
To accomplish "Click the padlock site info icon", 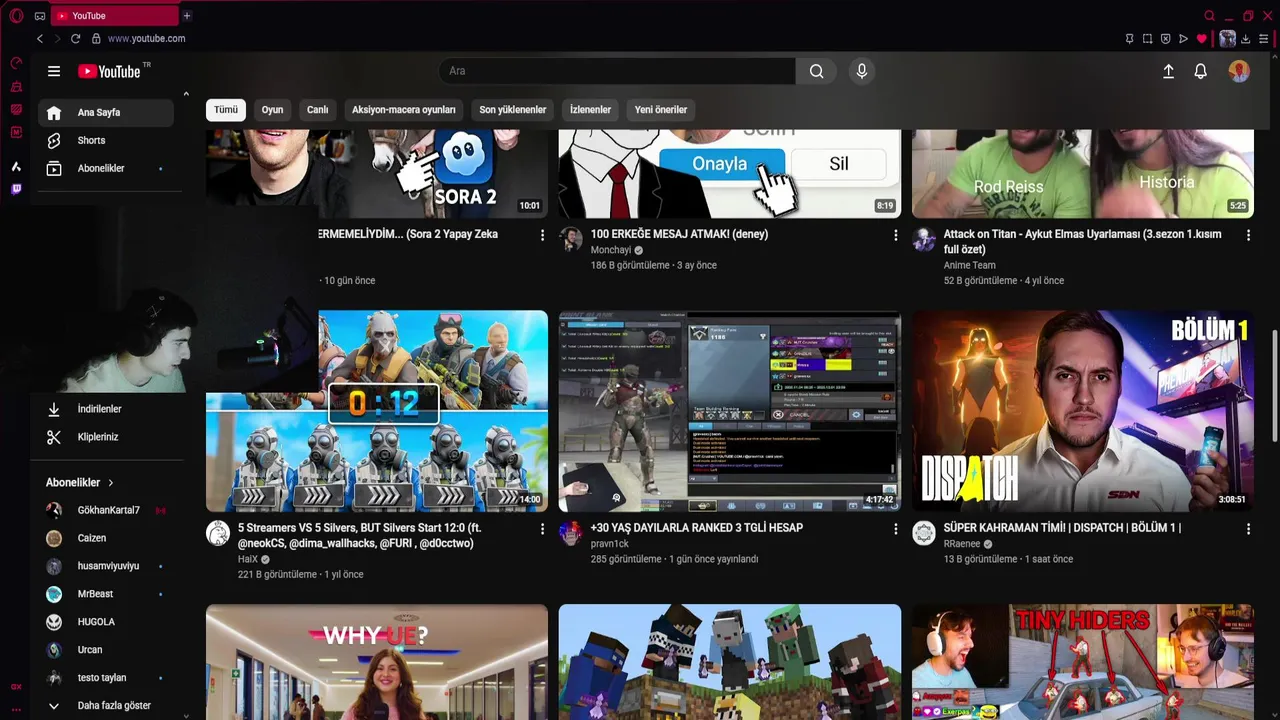I will [x=96, y=39].
